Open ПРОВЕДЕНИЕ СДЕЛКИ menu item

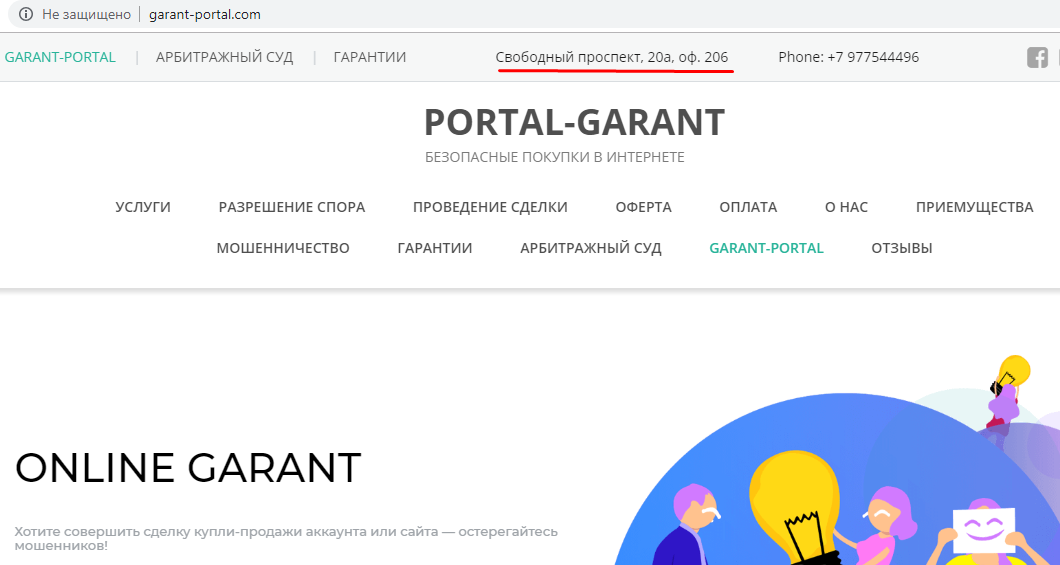pyautogui.click(x=490, y=207)
